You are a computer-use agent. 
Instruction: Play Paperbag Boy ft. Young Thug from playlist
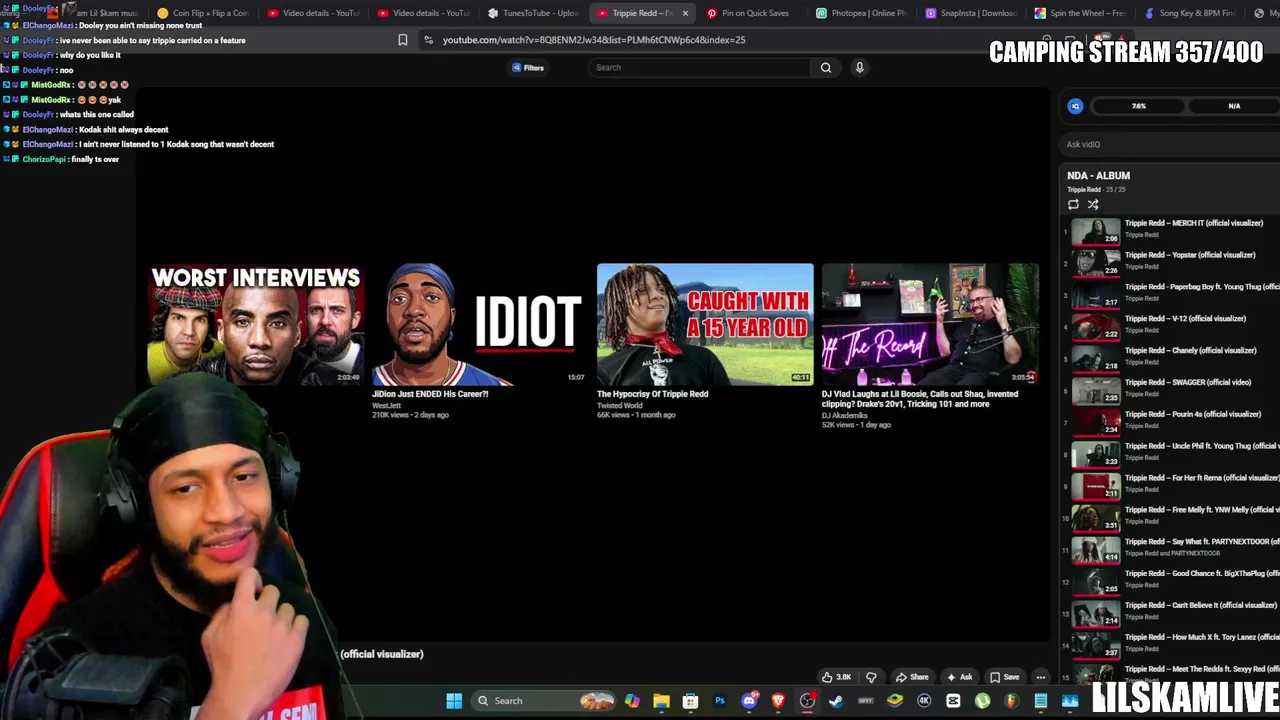[1172, 296]
